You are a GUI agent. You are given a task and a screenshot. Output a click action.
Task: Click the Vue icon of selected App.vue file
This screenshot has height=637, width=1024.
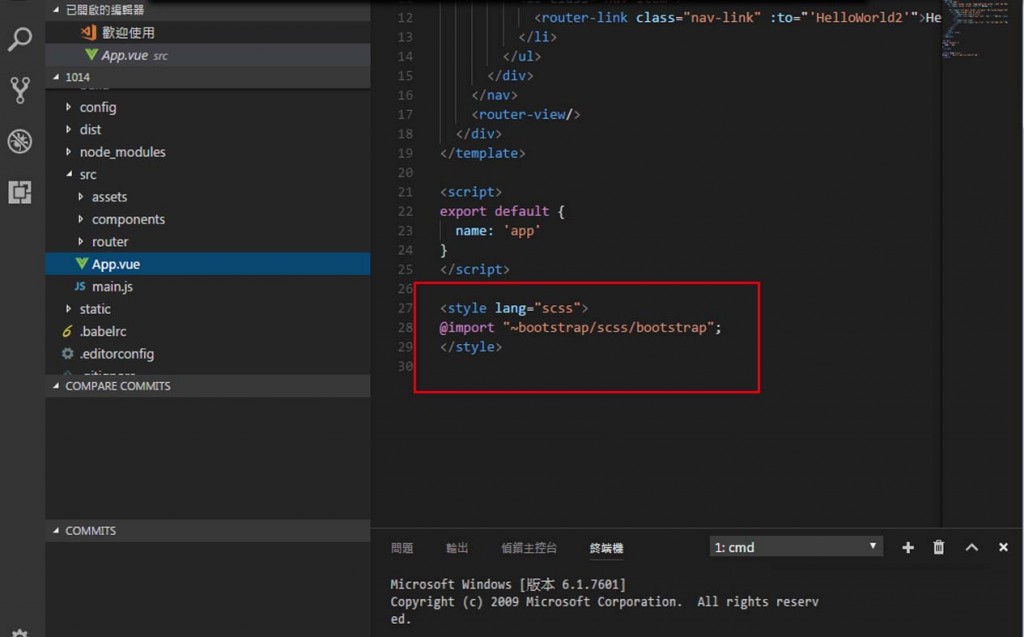pyautogui.click(x=82, y=263)
